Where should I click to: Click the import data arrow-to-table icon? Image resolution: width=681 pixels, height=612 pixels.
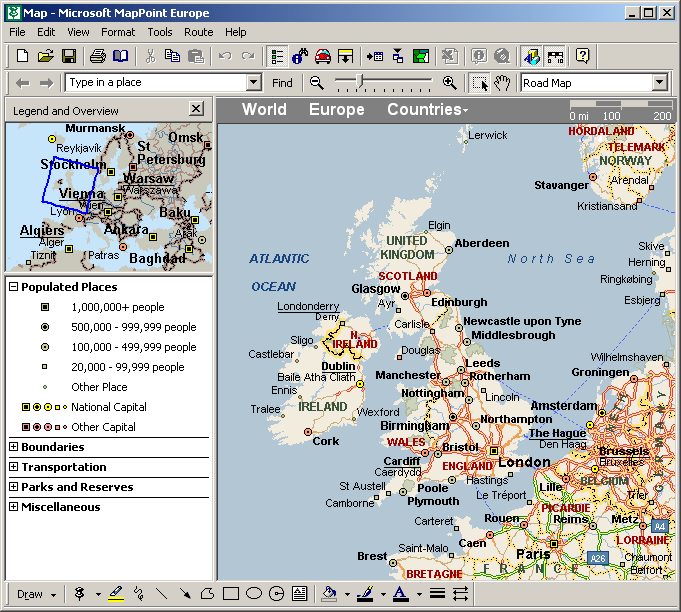[375, 56]
